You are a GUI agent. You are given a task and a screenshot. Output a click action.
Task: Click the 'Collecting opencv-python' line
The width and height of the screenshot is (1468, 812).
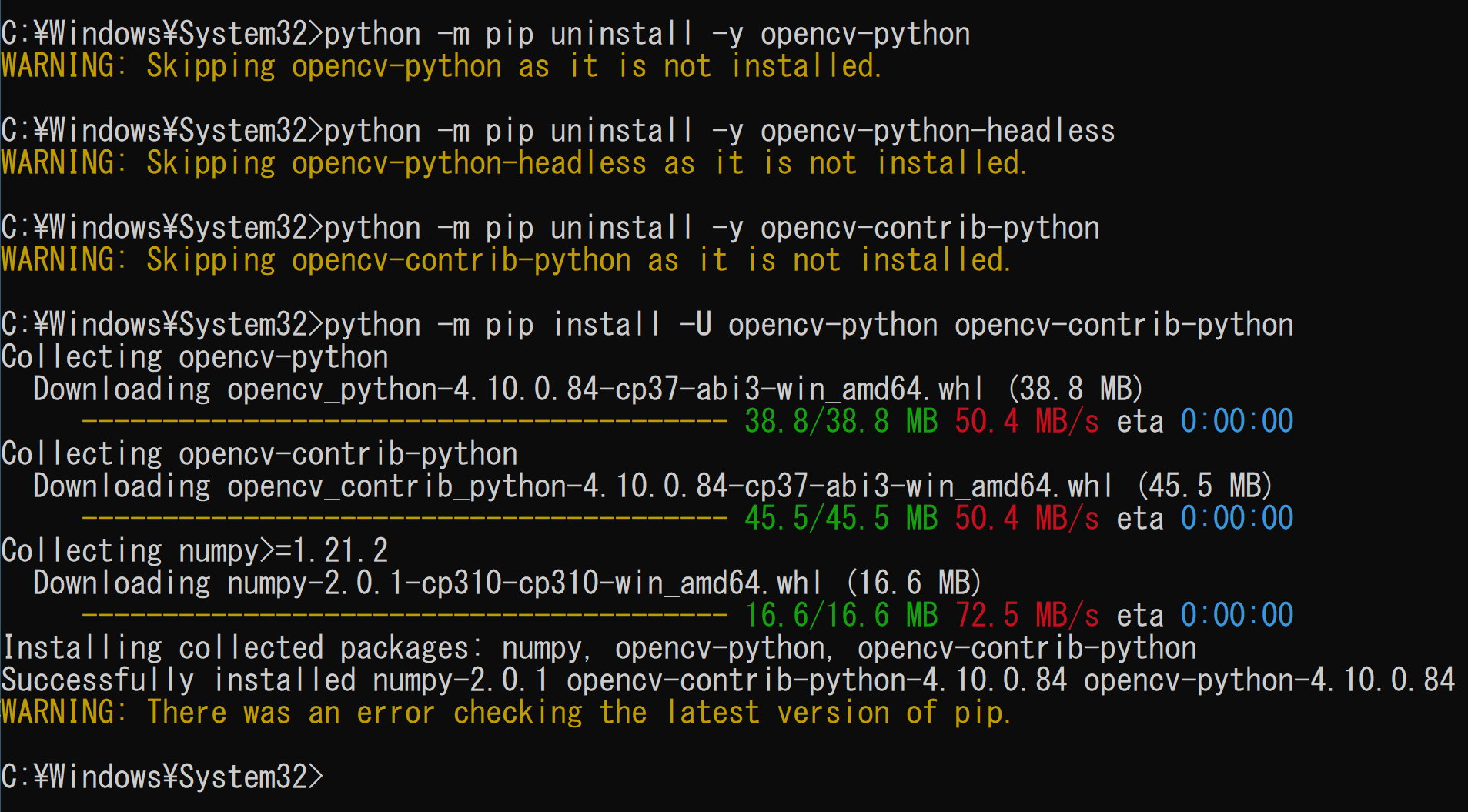pyautogui.click(x=195, y=358)
